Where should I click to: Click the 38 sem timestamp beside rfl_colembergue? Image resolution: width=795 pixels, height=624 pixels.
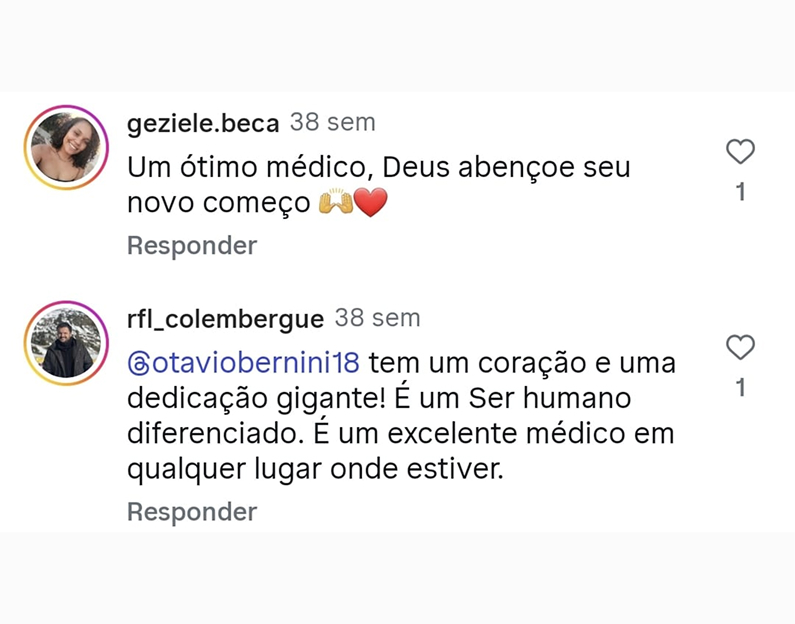(x=377, y=318)
